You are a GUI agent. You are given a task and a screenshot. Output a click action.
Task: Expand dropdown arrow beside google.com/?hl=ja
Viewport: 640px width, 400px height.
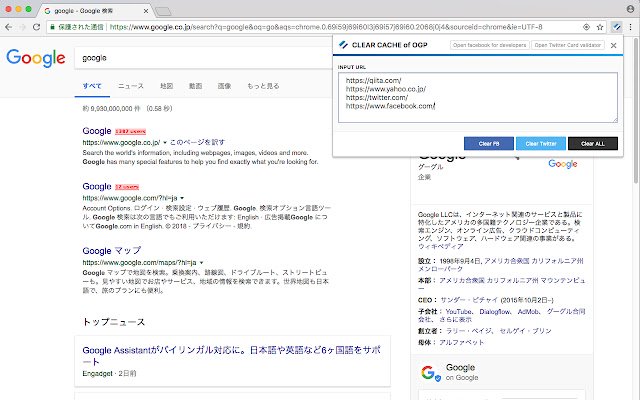182,198
